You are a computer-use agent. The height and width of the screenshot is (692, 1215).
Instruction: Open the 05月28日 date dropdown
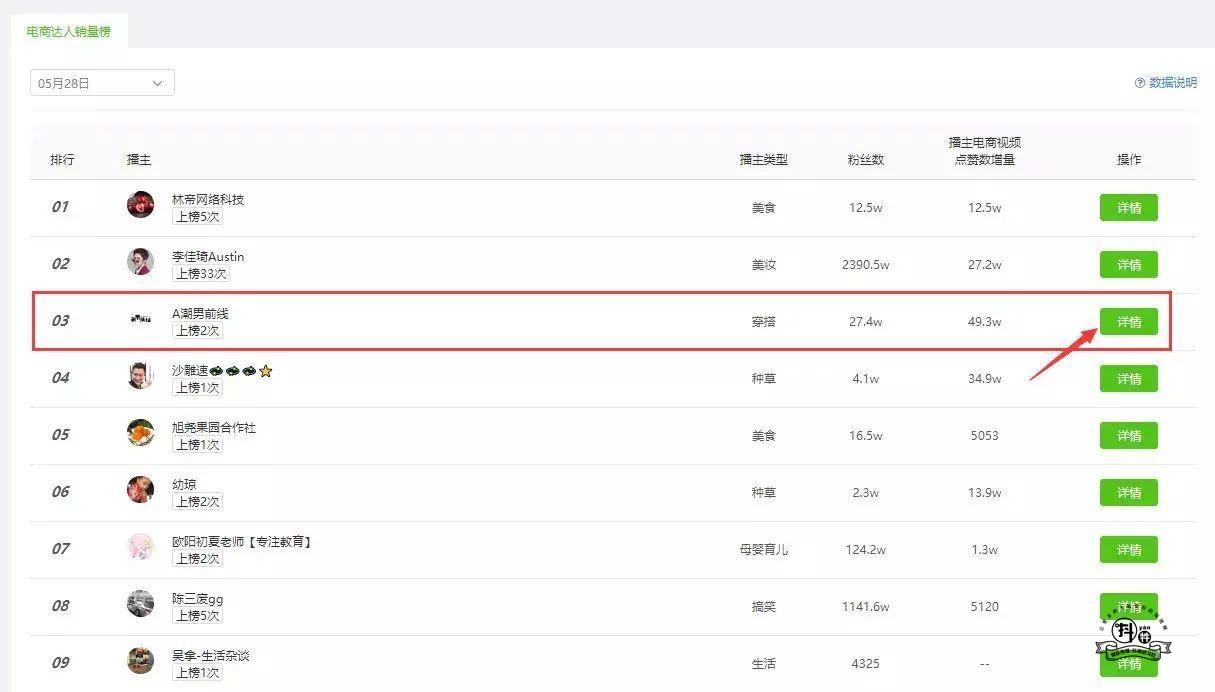102,83
